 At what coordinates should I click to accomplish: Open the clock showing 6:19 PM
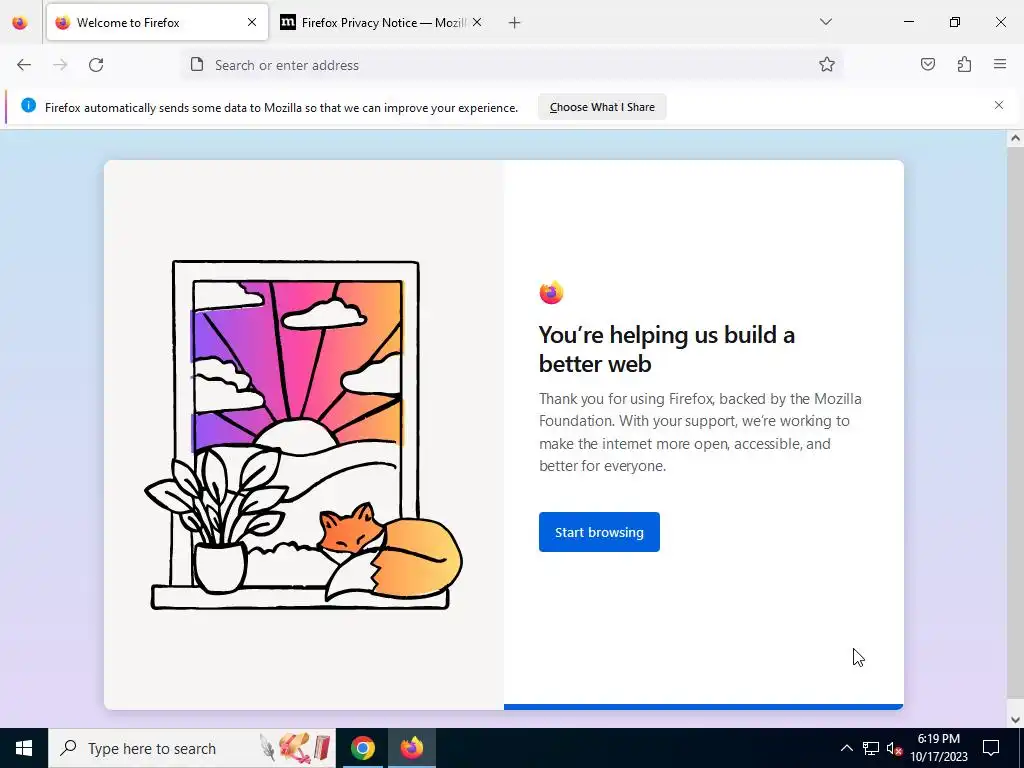(938, 748)
